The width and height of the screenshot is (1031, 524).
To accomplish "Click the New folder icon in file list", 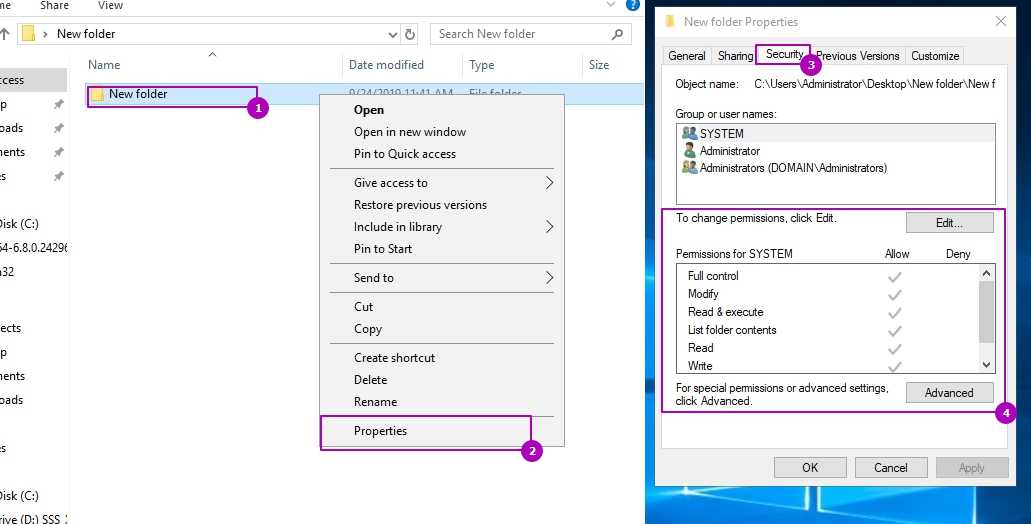I will coord(97,95).
